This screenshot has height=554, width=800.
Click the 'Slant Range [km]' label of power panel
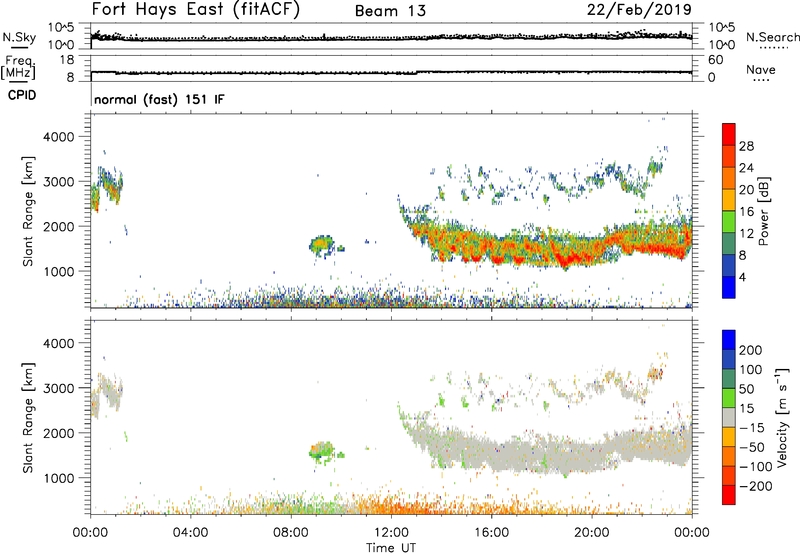[x=28, y=211]
